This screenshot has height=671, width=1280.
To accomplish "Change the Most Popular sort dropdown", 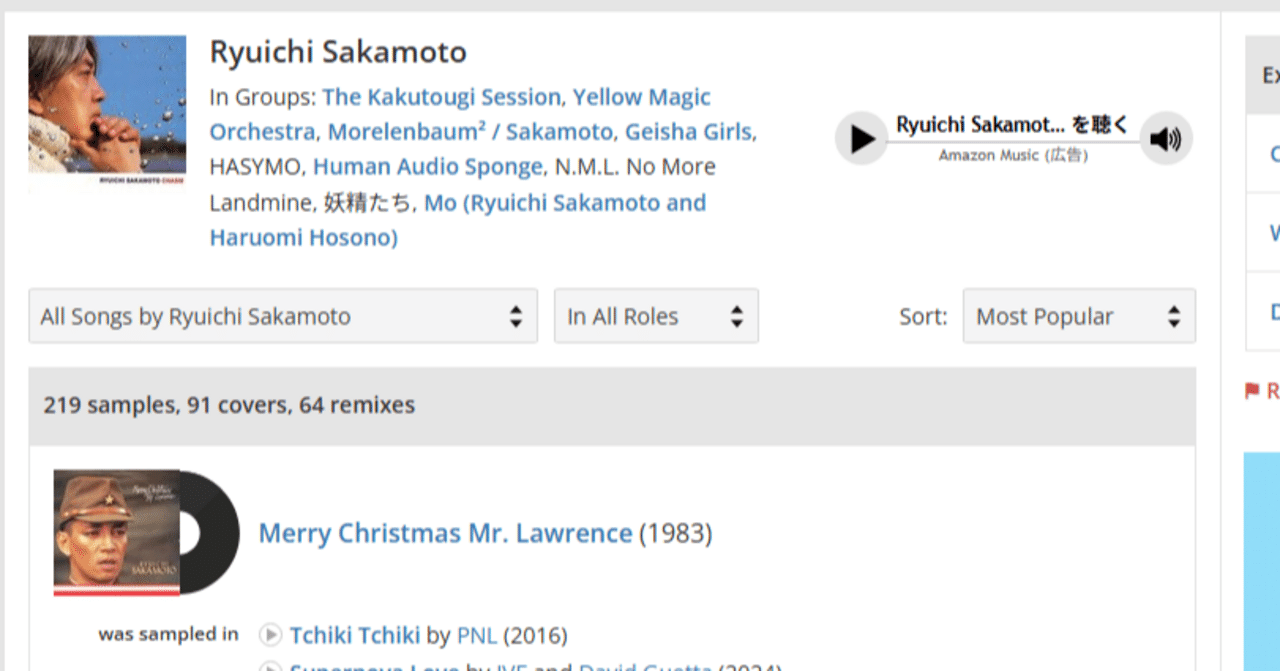I will pos(1078,316).
